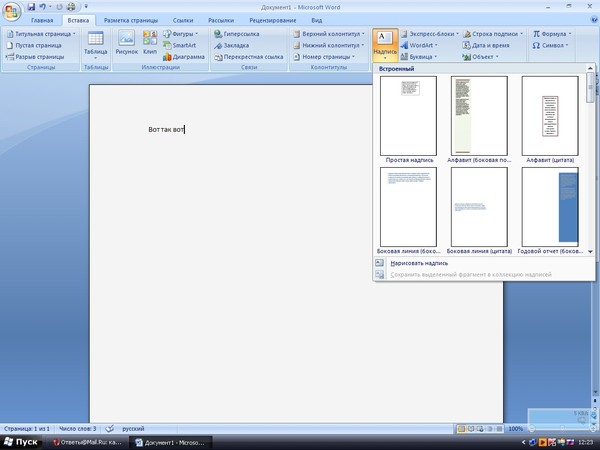Open the Пуск start menu
Viewport: 600px width, 450px height.
[21, 442]
